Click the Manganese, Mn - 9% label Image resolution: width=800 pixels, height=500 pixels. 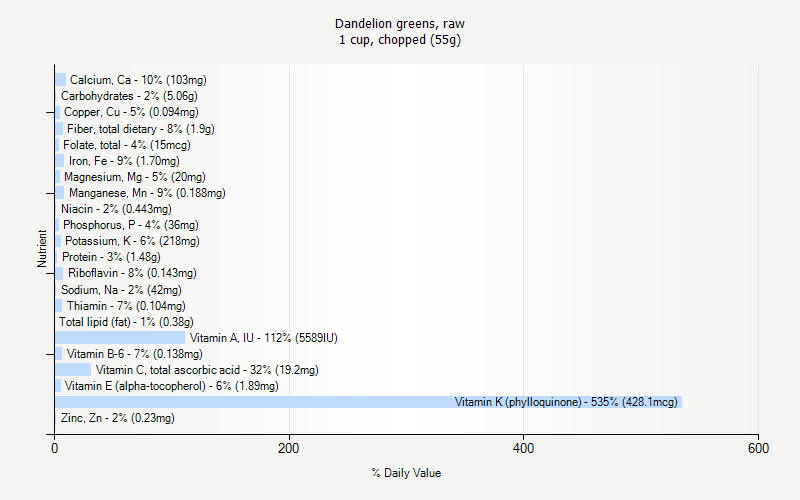click(147, 193)
